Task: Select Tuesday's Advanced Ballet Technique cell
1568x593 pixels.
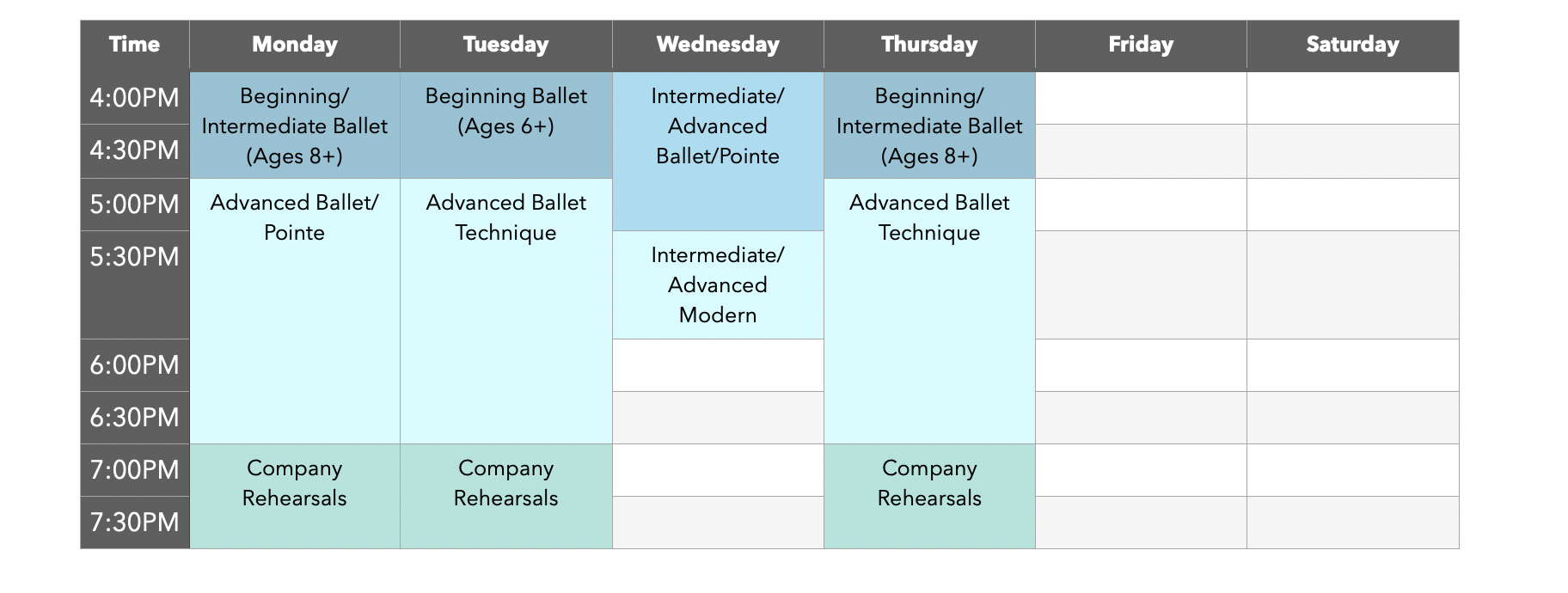Action: 506,311
